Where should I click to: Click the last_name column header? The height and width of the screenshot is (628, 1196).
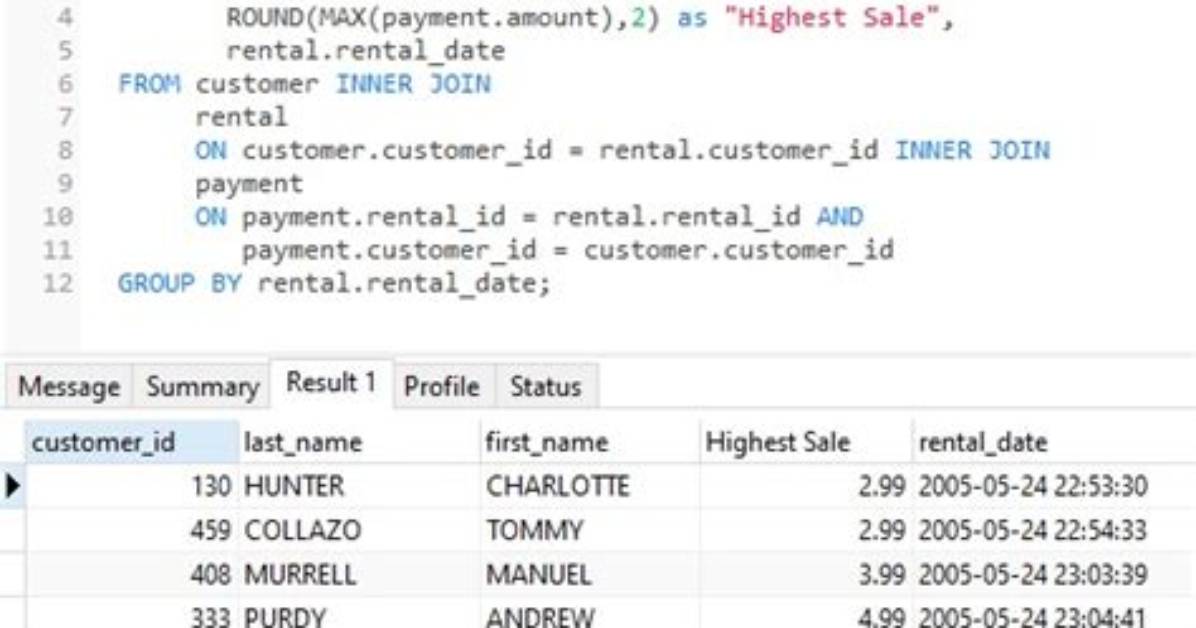tap(359, 442)
